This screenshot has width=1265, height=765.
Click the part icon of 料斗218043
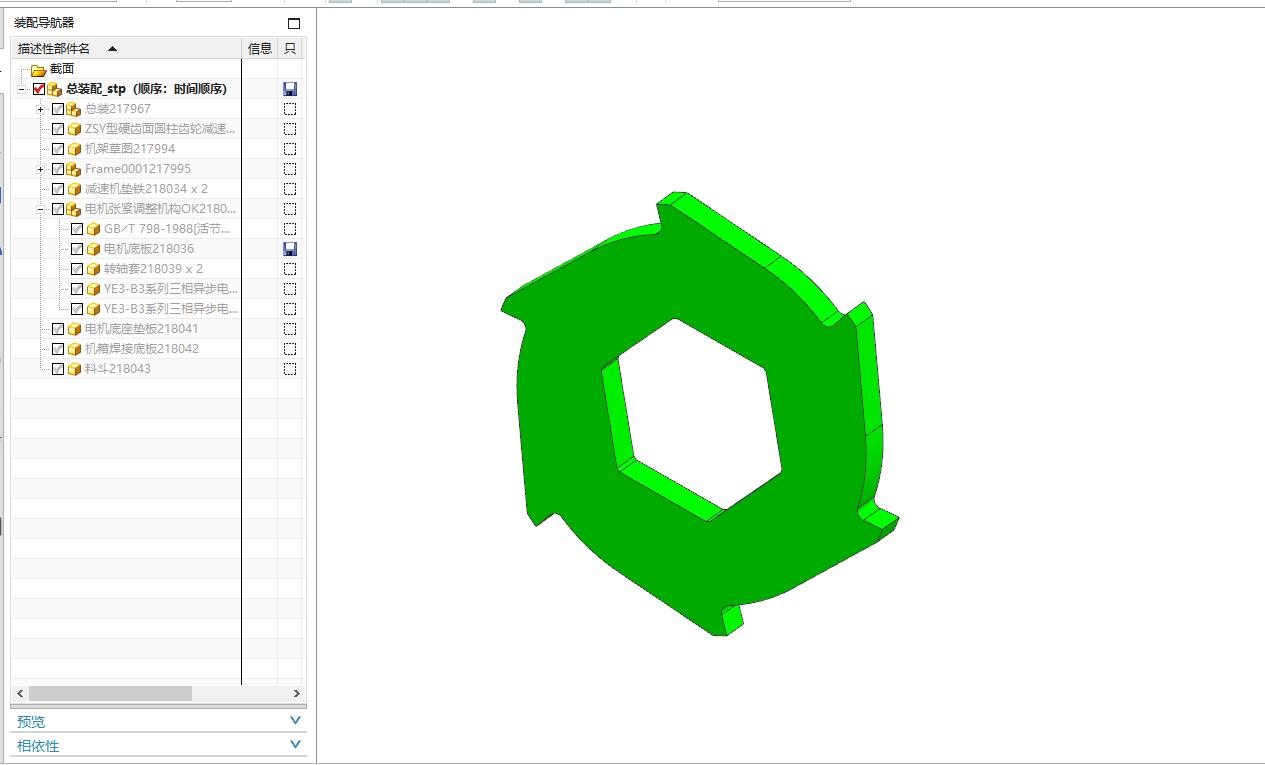tap(74, 369)
